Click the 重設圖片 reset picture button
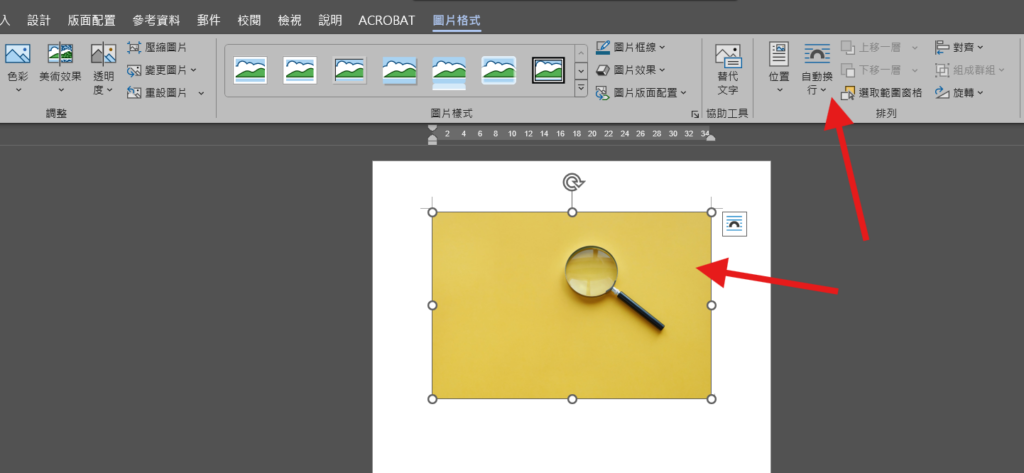Screen dimensions: 1024x473 [161, 93]
